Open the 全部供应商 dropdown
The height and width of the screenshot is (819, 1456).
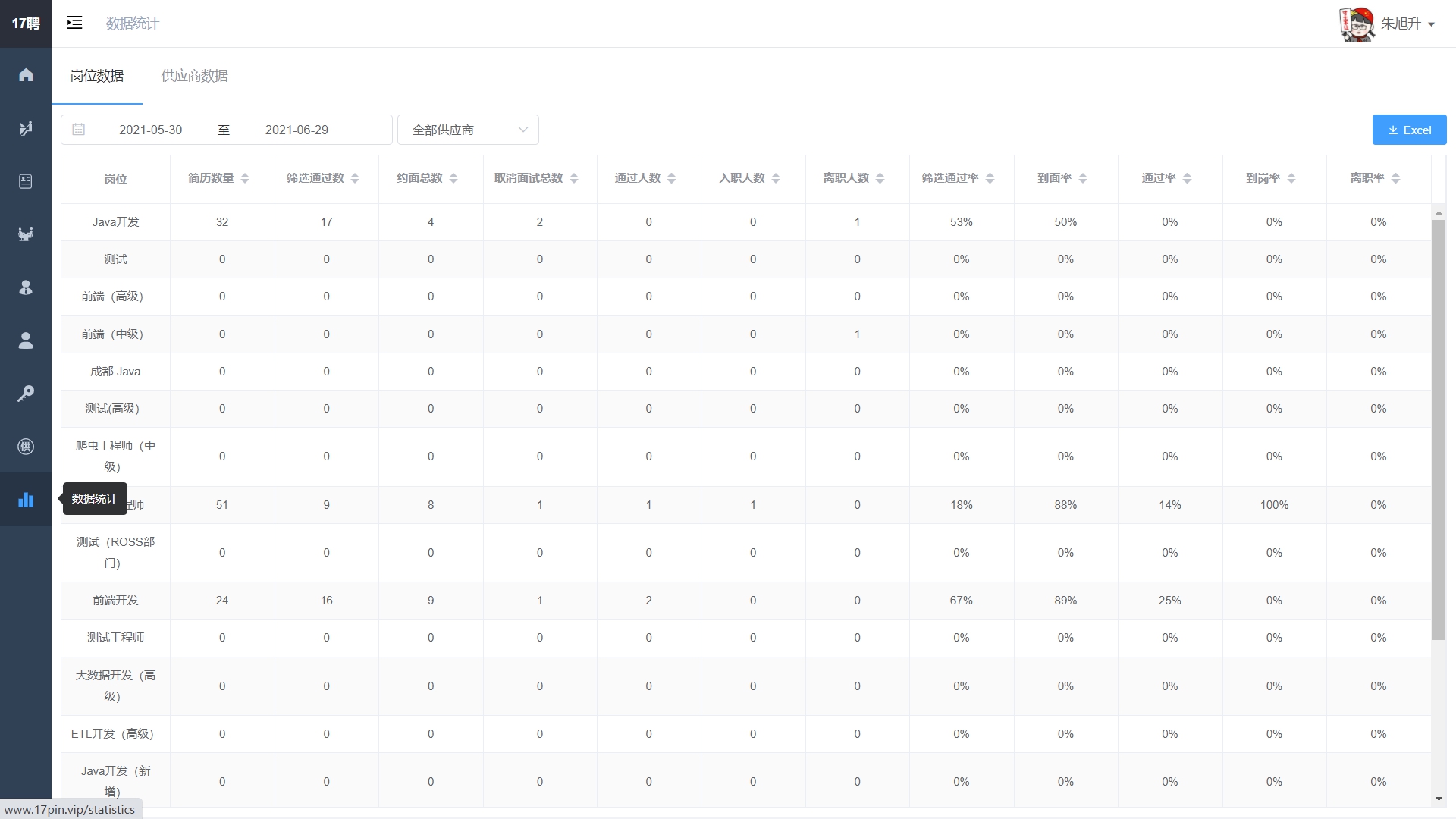point(468,130)
